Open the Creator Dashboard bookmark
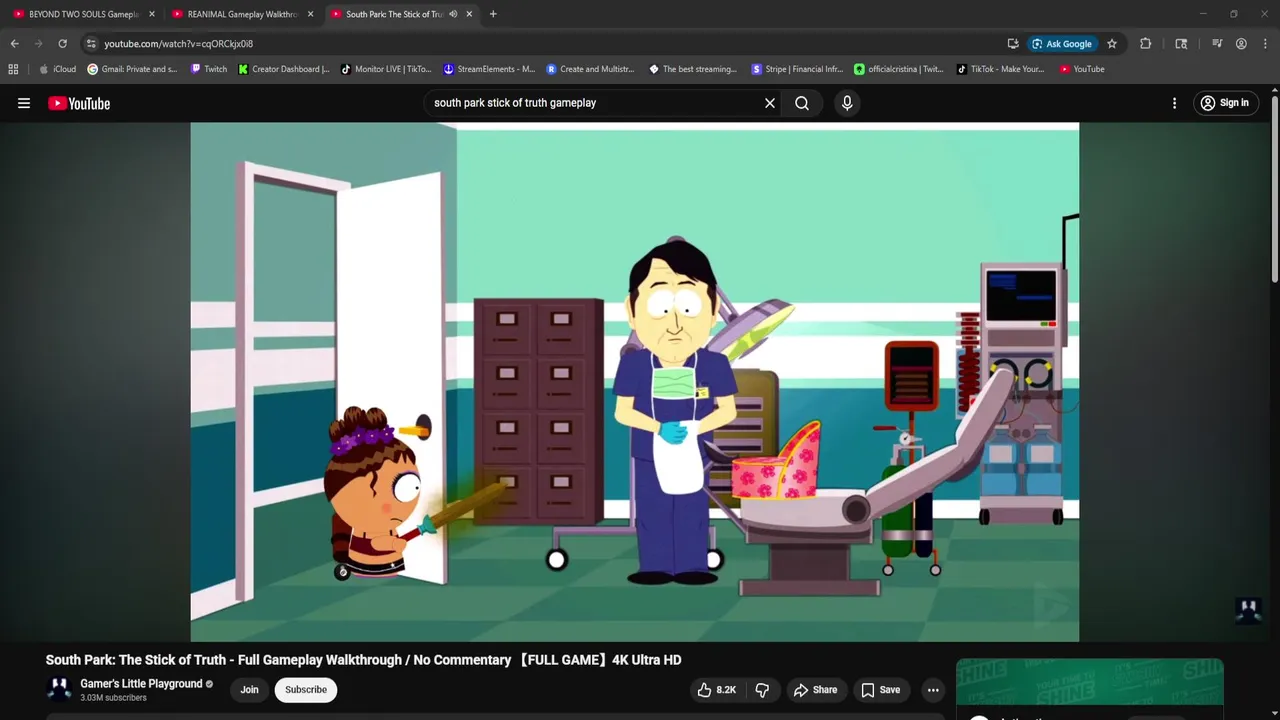 point(284,69)
